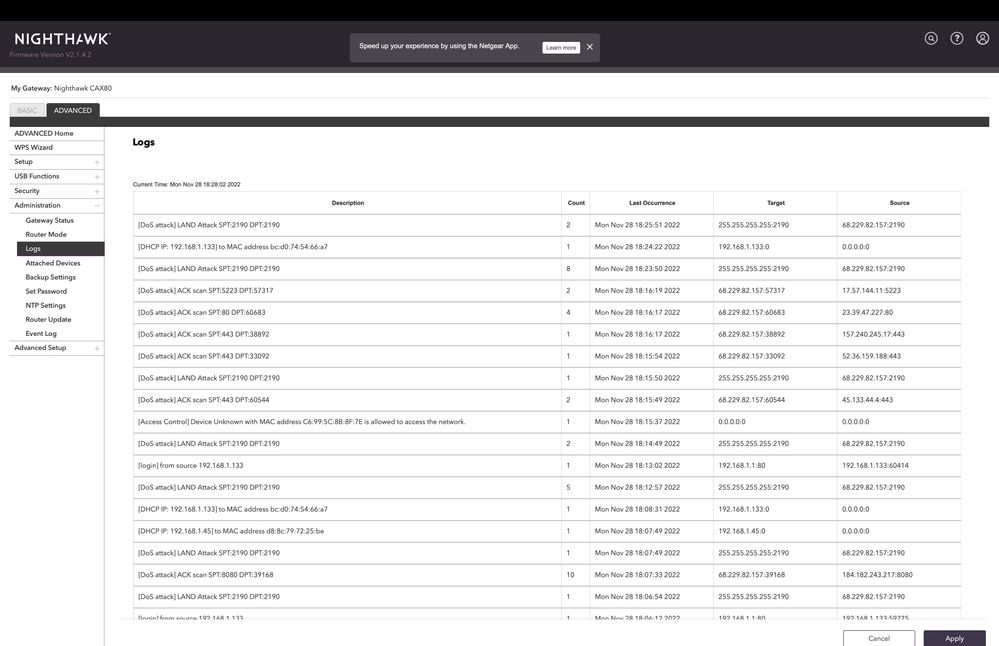
Task: Expand USB Functions section
Action: (97, 176)
